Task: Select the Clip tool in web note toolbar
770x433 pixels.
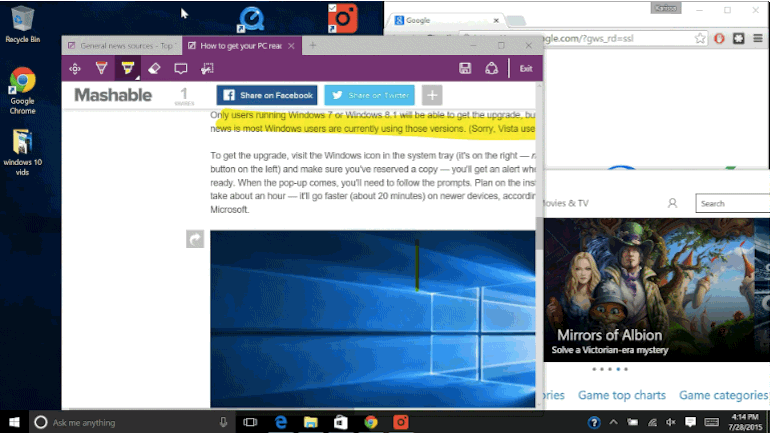Action: coord(207,69)
